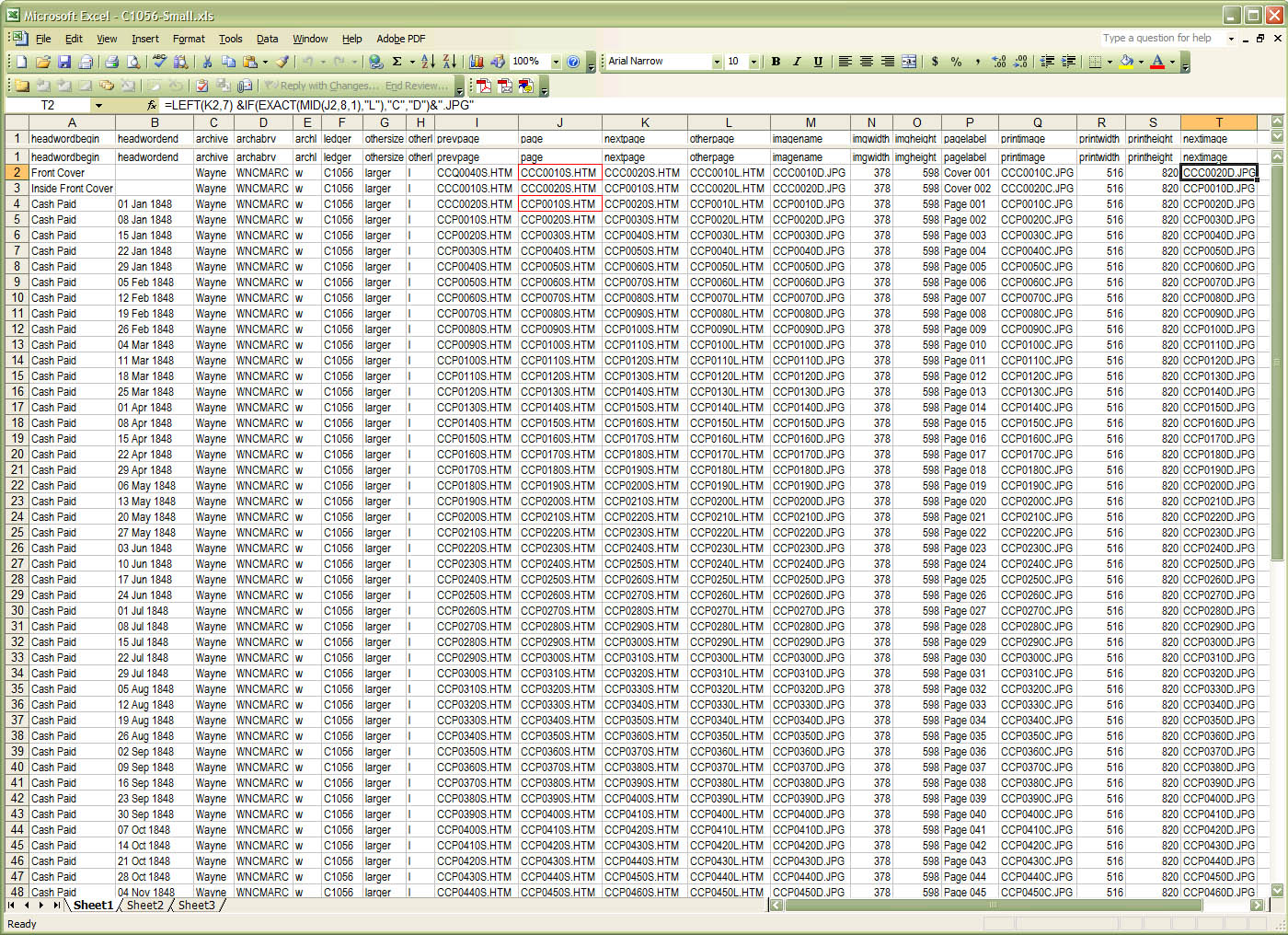Click the AutoSum sigma icon

coord(397,62)
